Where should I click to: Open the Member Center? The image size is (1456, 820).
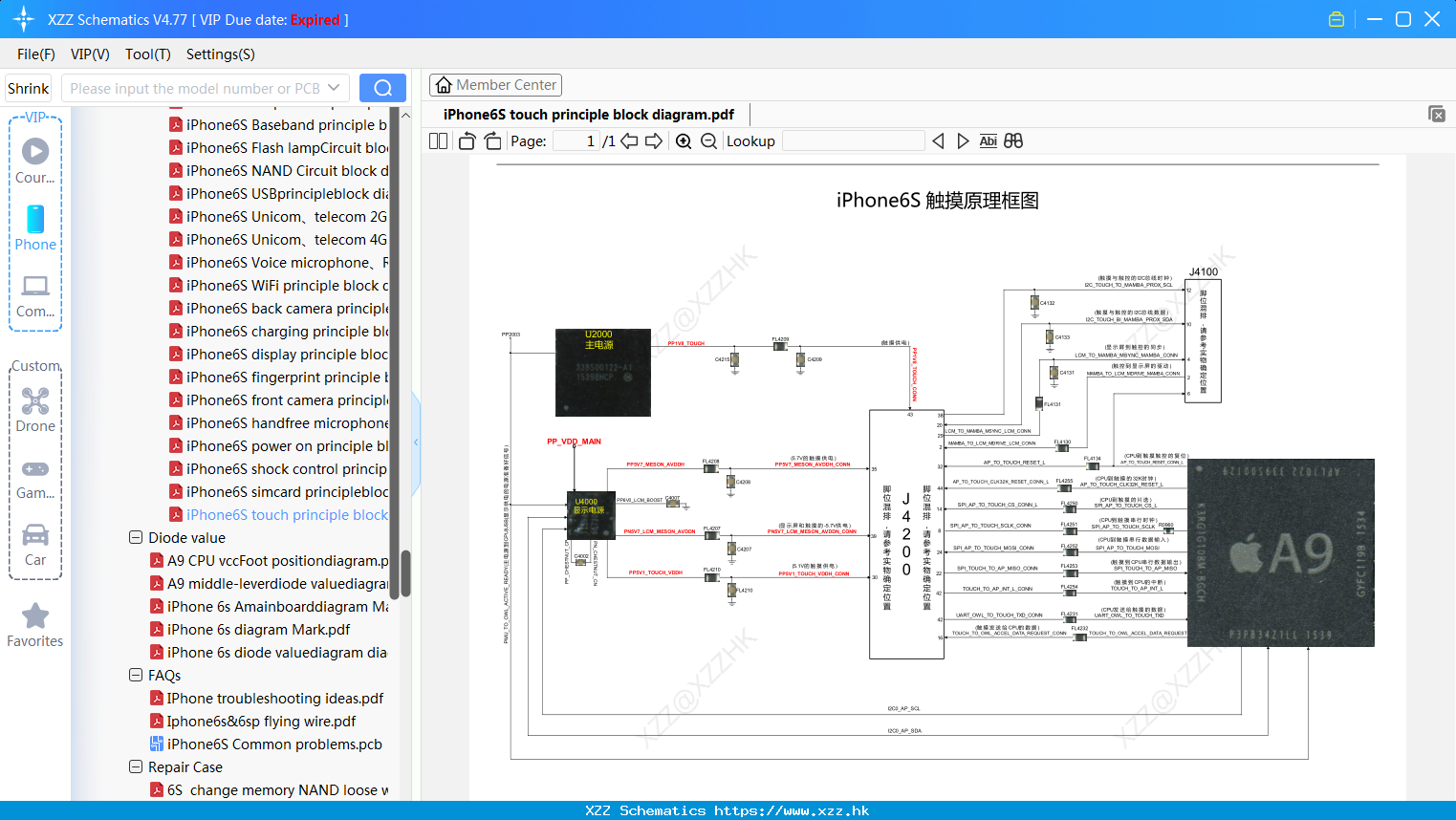coord(495,85)
